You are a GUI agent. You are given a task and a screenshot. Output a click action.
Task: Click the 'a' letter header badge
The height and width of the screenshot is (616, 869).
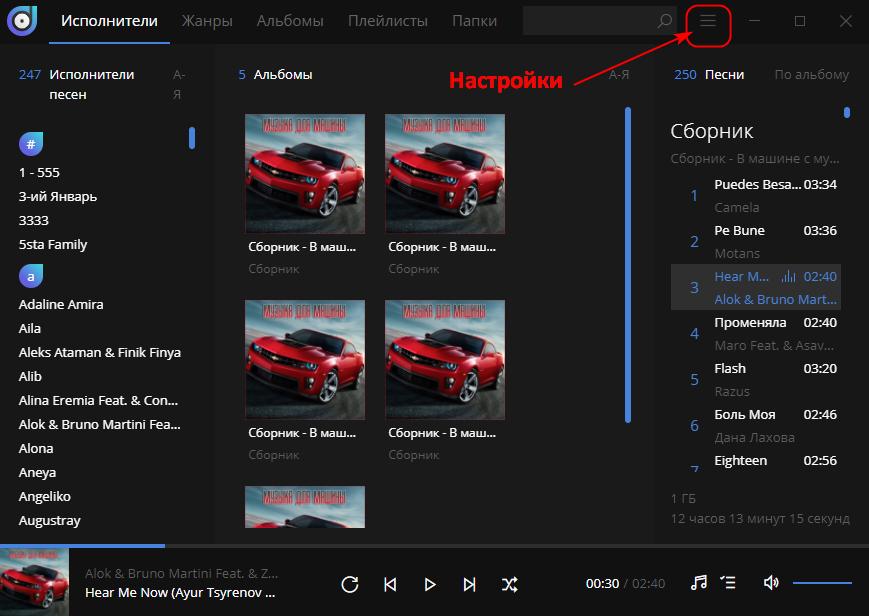[x=31, y=276]
